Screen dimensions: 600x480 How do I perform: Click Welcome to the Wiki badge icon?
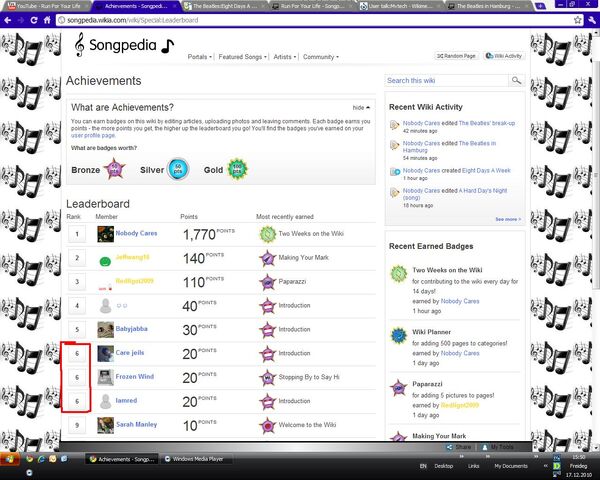[267, 425]
